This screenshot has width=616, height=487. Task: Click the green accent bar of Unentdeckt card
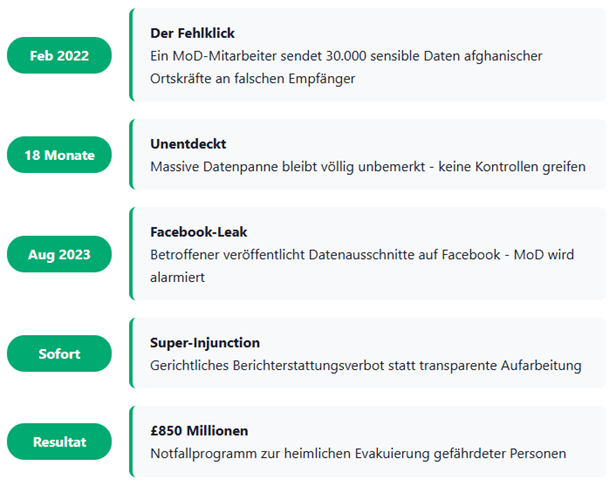[x=131, y=154]
